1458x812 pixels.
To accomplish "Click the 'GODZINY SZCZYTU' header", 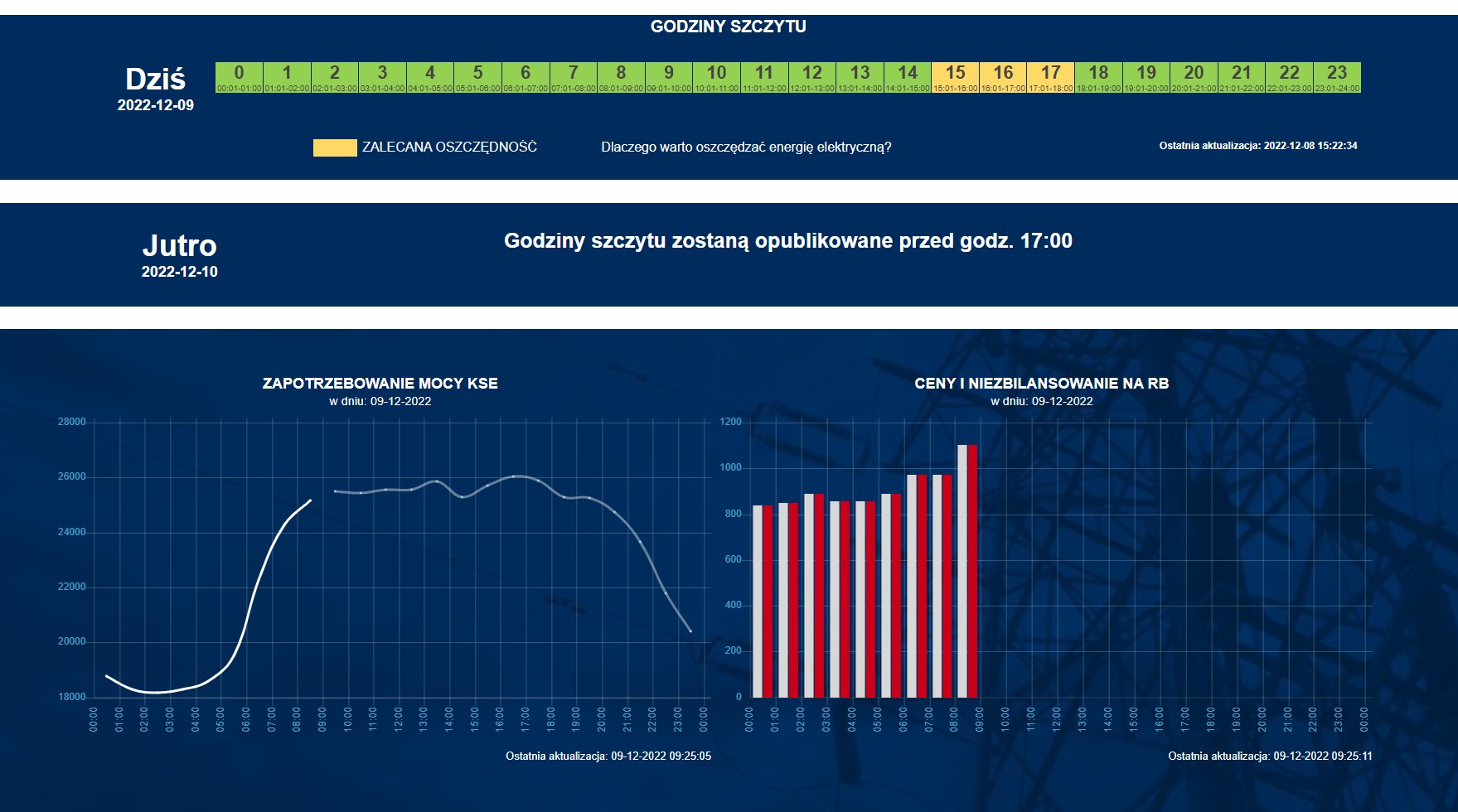I will coord(728,27).
